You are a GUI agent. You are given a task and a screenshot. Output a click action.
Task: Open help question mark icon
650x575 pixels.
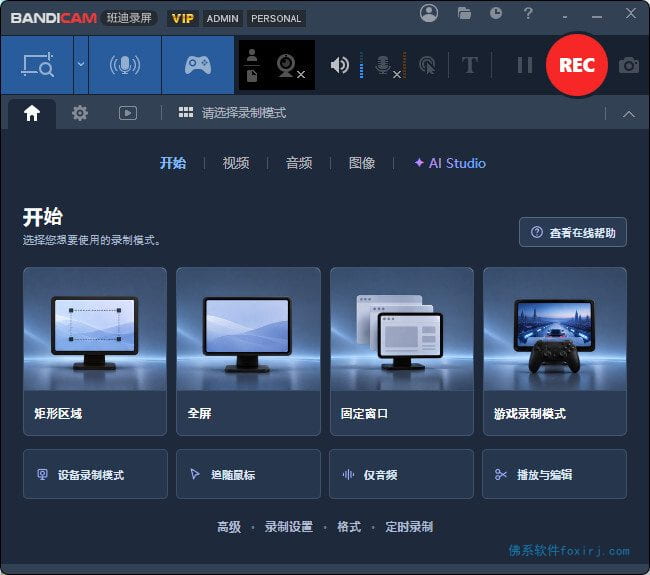528,14
